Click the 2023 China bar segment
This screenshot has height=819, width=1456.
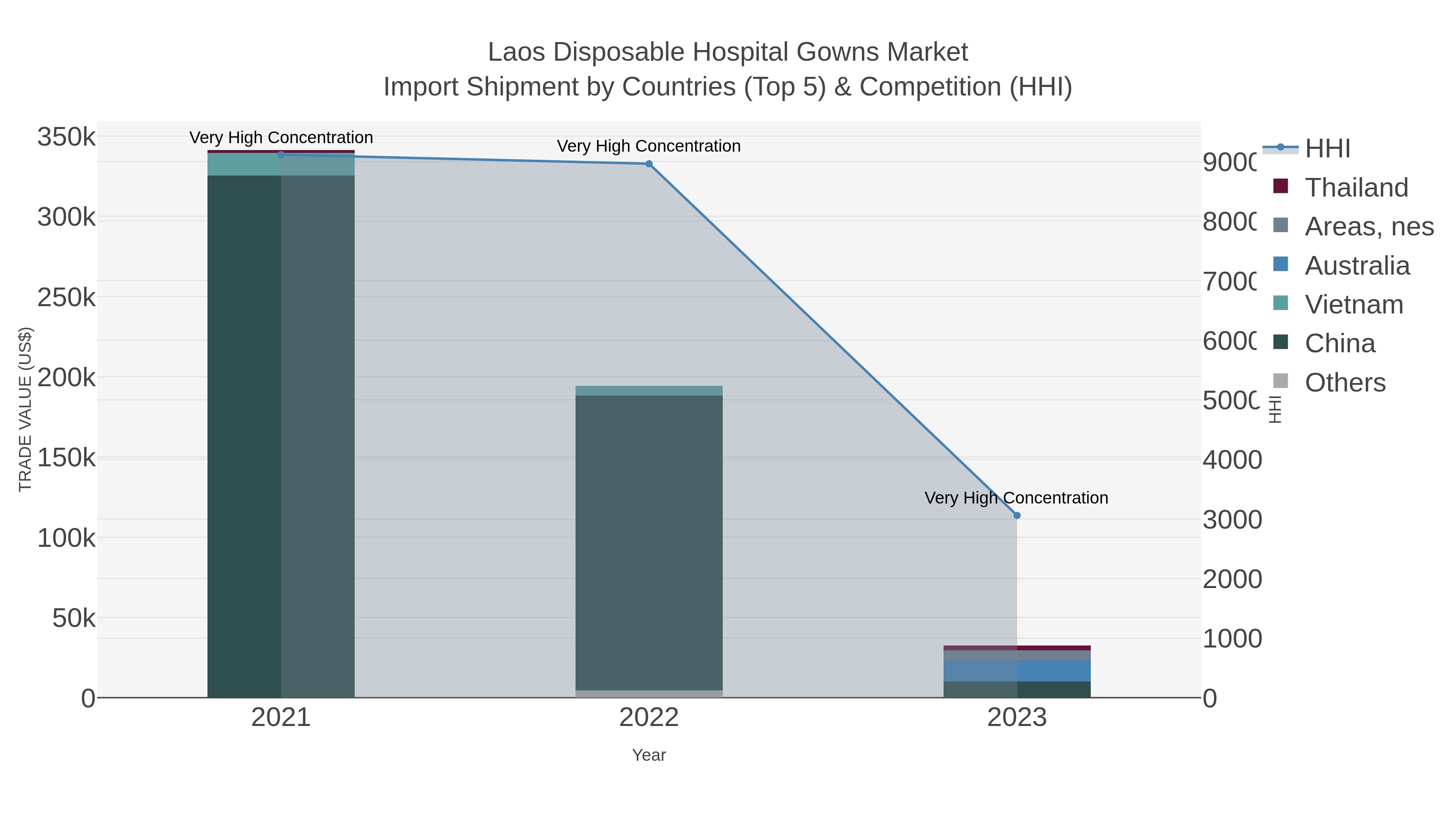click(x=1017, y=690)
